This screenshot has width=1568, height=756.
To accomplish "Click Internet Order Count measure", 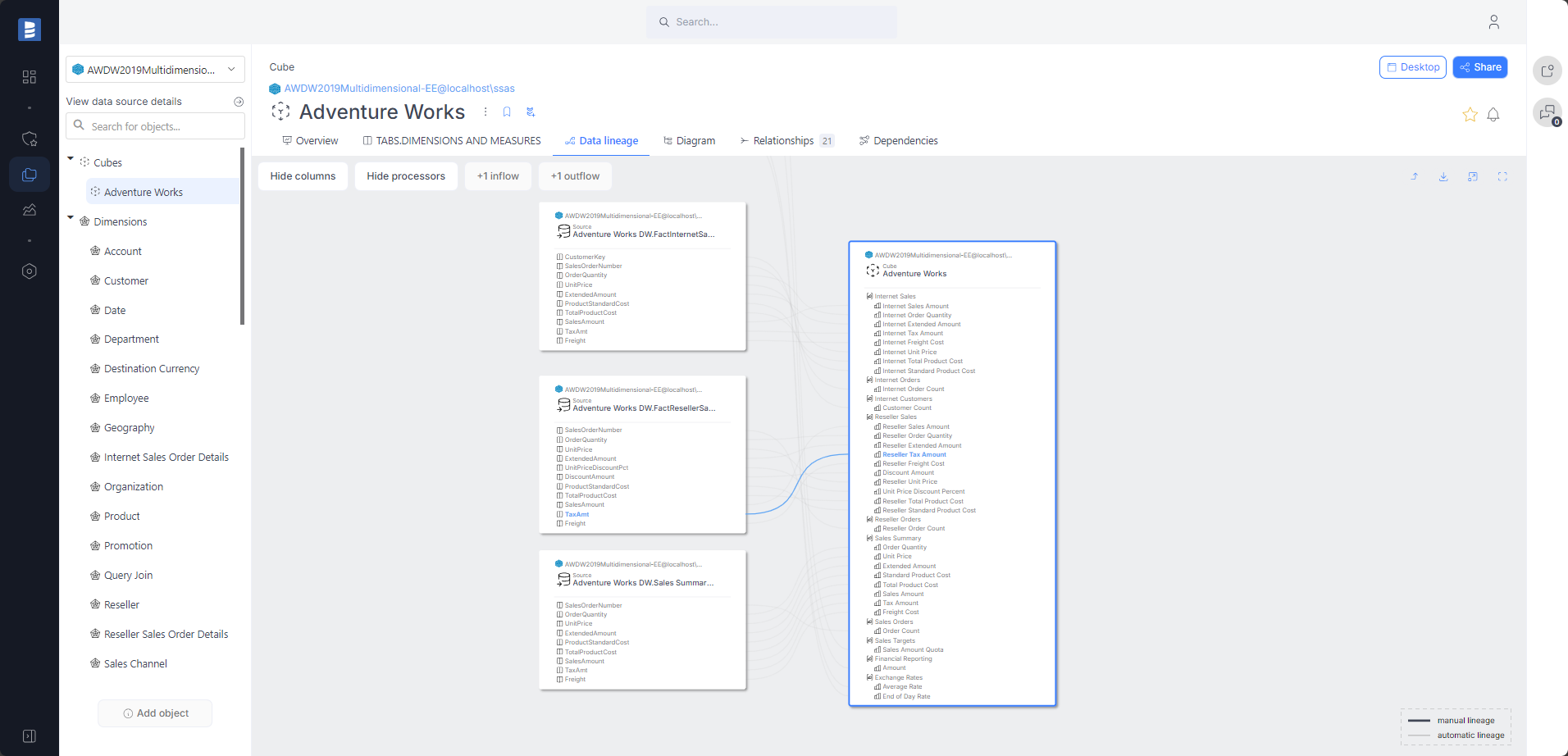I will (x=913, y=389).
